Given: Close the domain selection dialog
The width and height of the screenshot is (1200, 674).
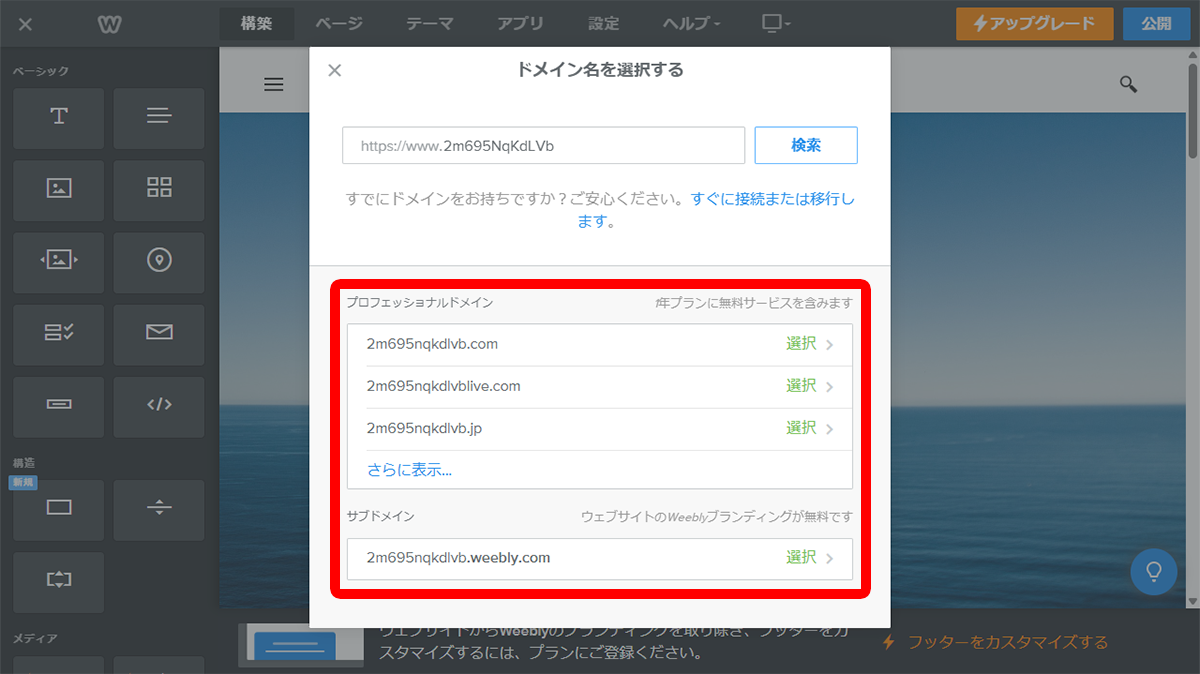Looking at the screenshot, I should pyautogui.click(x=335, y=70).
